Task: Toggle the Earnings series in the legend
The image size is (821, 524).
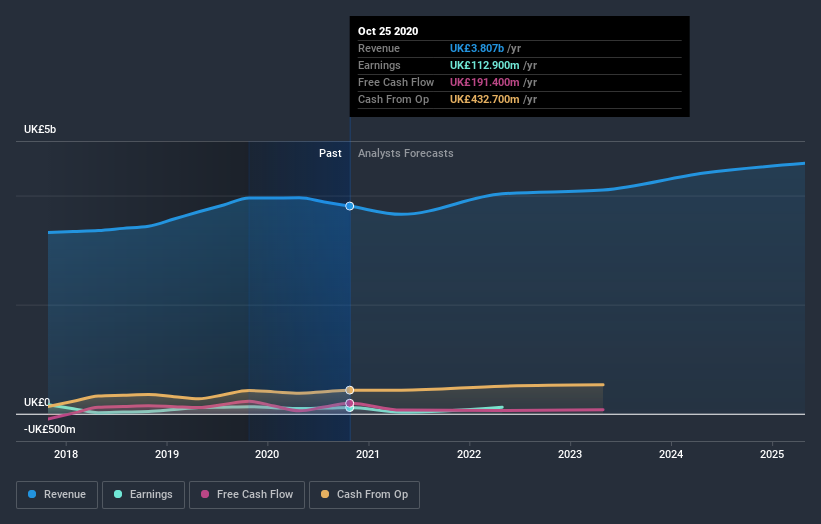Action: point(143,495)
